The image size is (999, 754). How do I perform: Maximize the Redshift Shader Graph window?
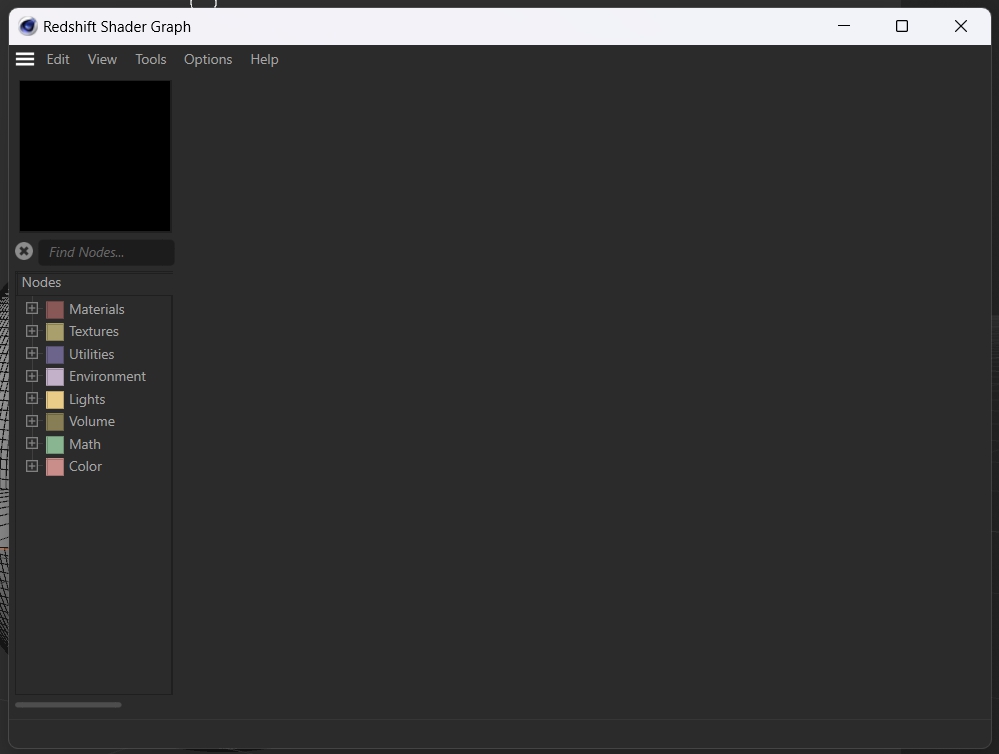coord(902,26)
